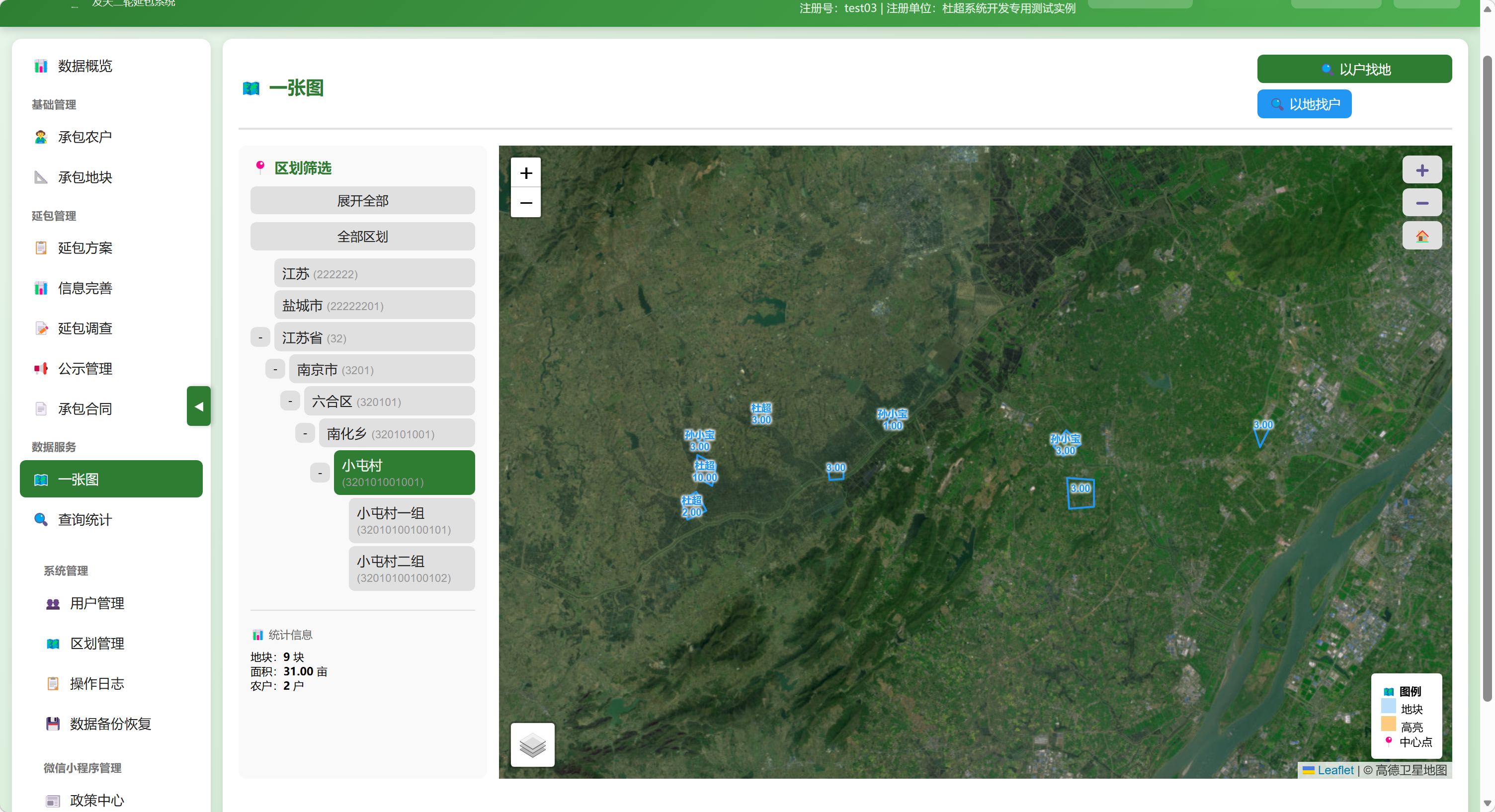Click the 3.00 triangle parcel on the map
Viewport: 1495px width, 812px height.
[1260, 436]
